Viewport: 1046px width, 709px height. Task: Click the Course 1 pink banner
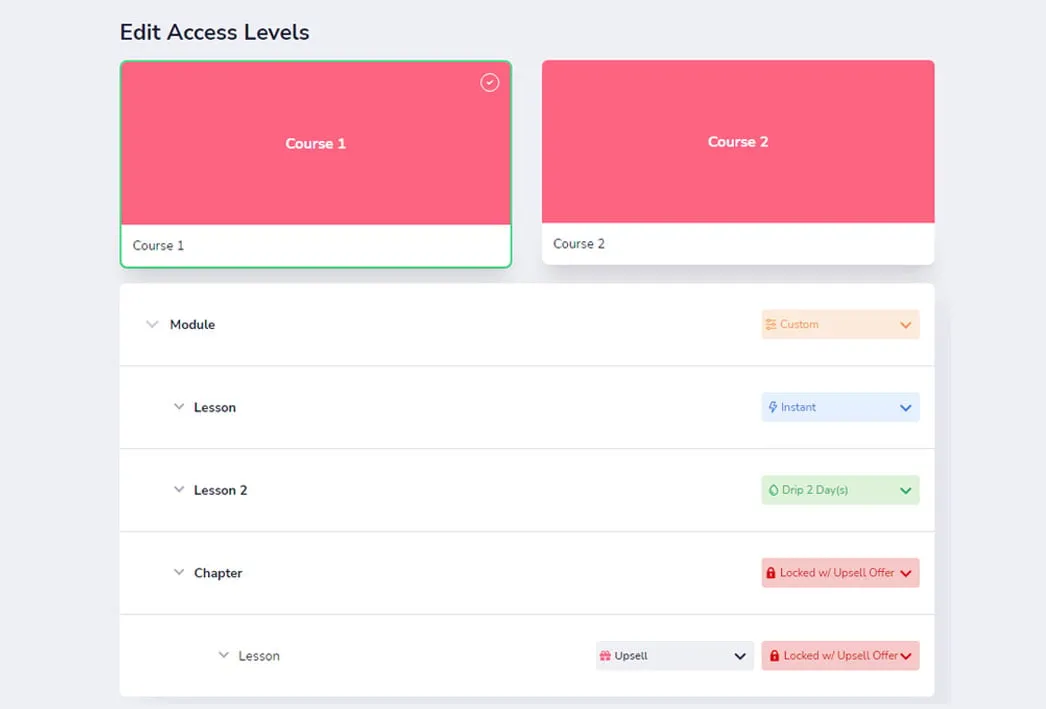[316, 144]
